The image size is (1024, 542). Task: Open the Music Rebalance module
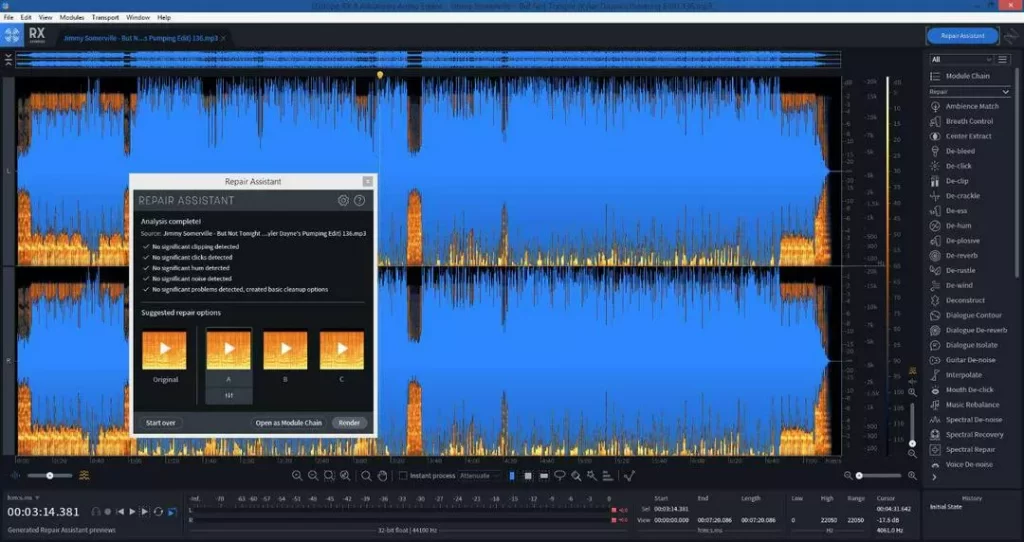point(965,405)
